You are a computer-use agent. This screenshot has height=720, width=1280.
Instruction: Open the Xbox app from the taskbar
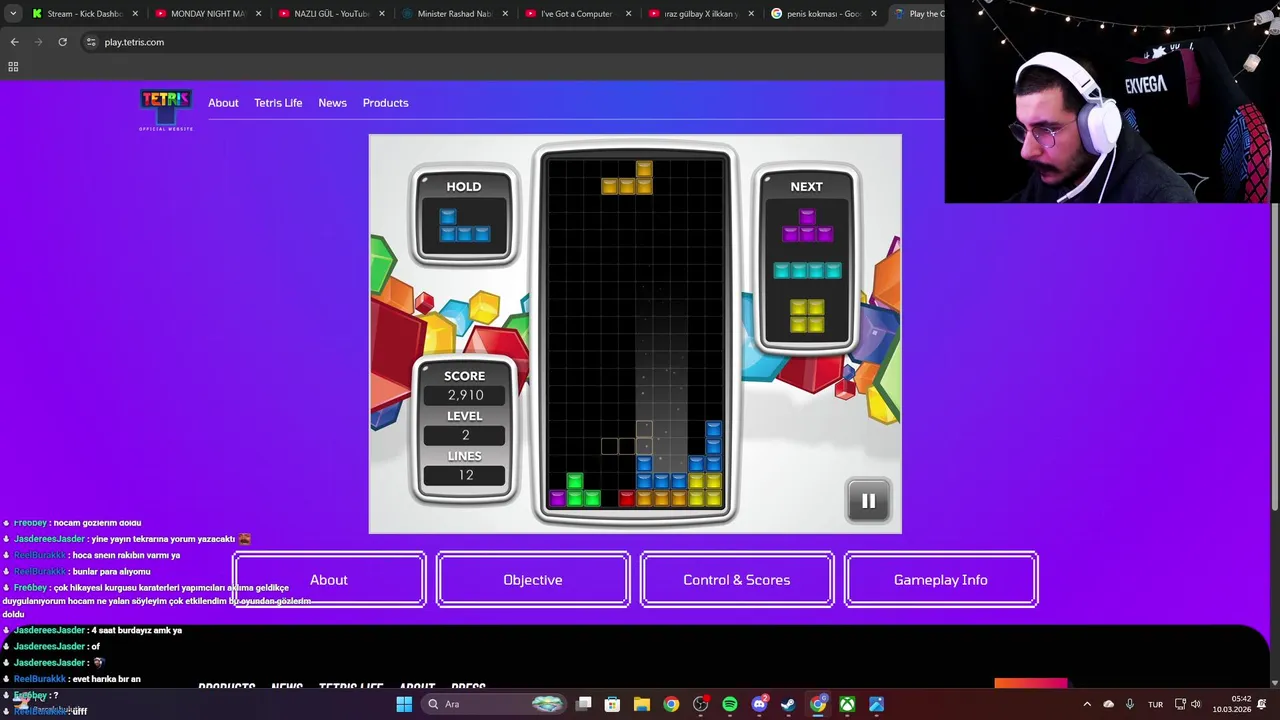coord(847,704)
